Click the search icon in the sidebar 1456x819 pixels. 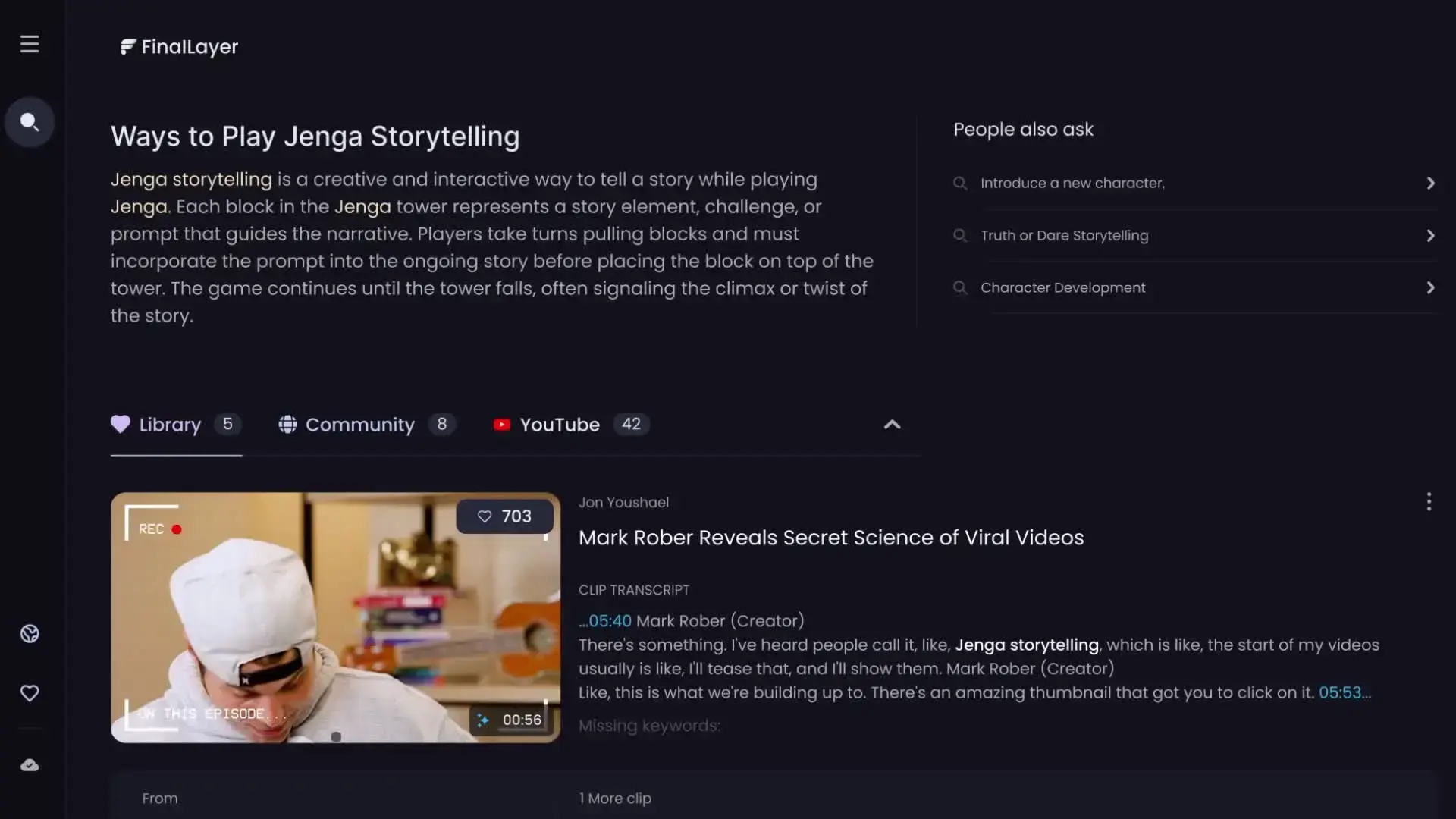pos(30,121)
